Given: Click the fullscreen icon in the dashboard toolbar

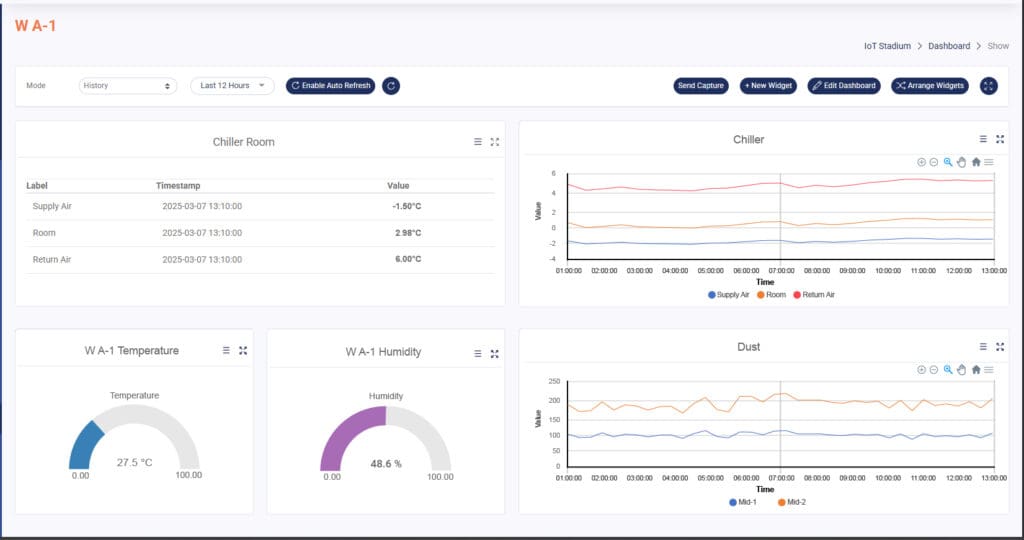Looking at the screenshot, I should [988, 86].
